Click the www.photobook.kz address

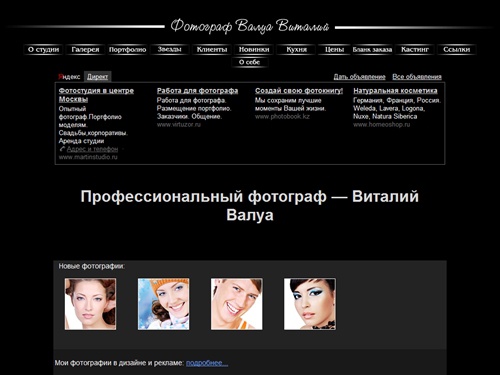(282, 117)
